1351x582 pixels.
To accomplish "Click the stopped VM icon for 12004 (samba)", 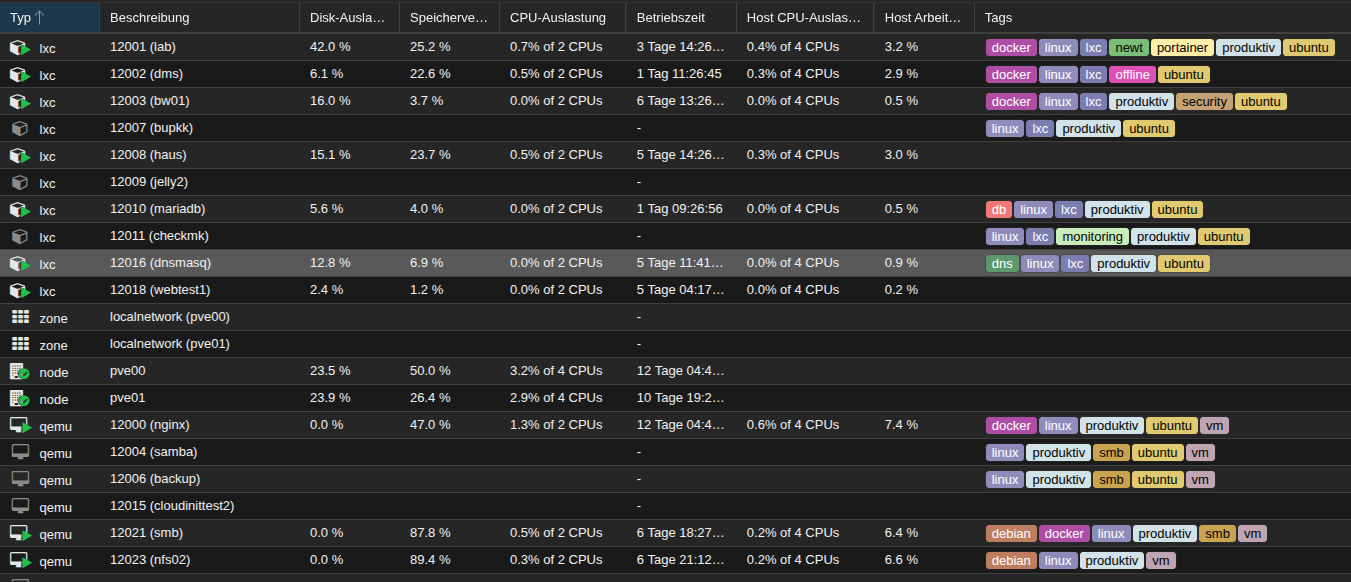I will [x=20, y=451].
